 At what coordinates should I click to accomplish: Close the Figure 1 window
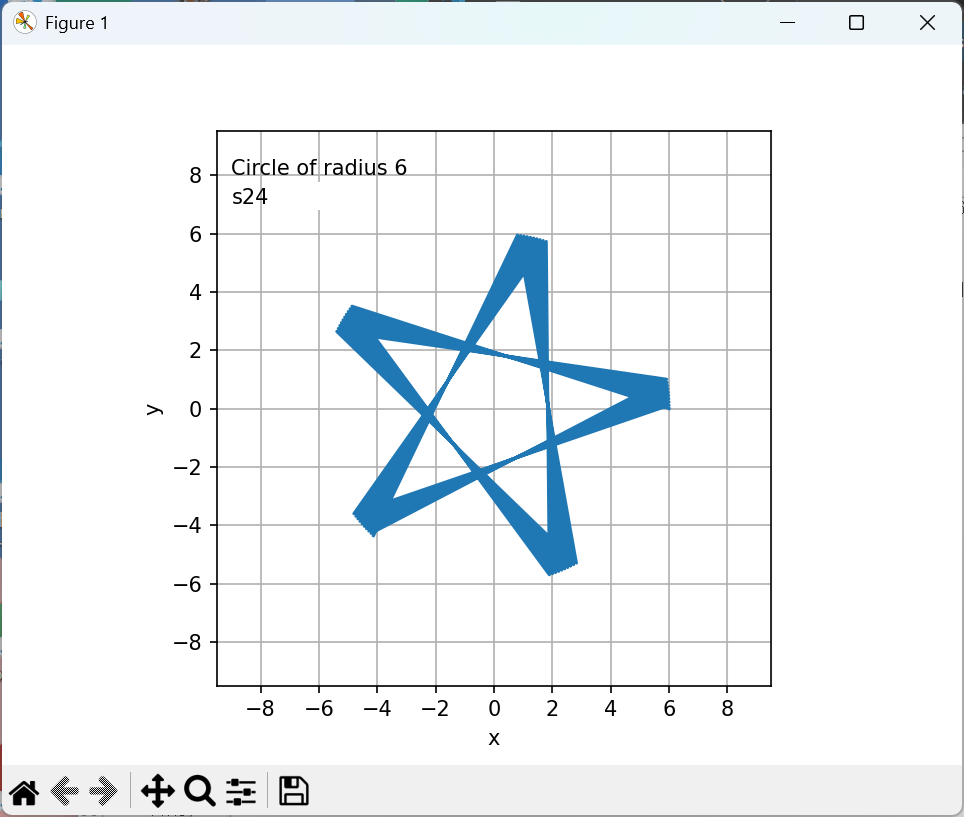(x=927, y=23)
